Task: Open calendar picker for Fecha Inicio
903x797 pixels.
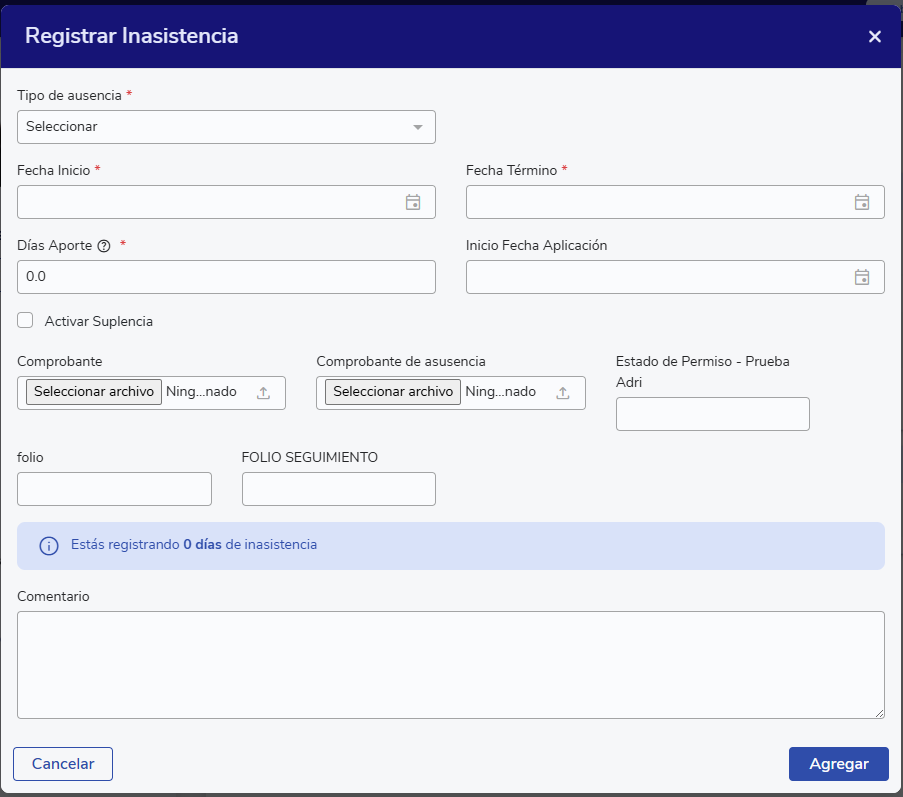Action: pos(413,202)
